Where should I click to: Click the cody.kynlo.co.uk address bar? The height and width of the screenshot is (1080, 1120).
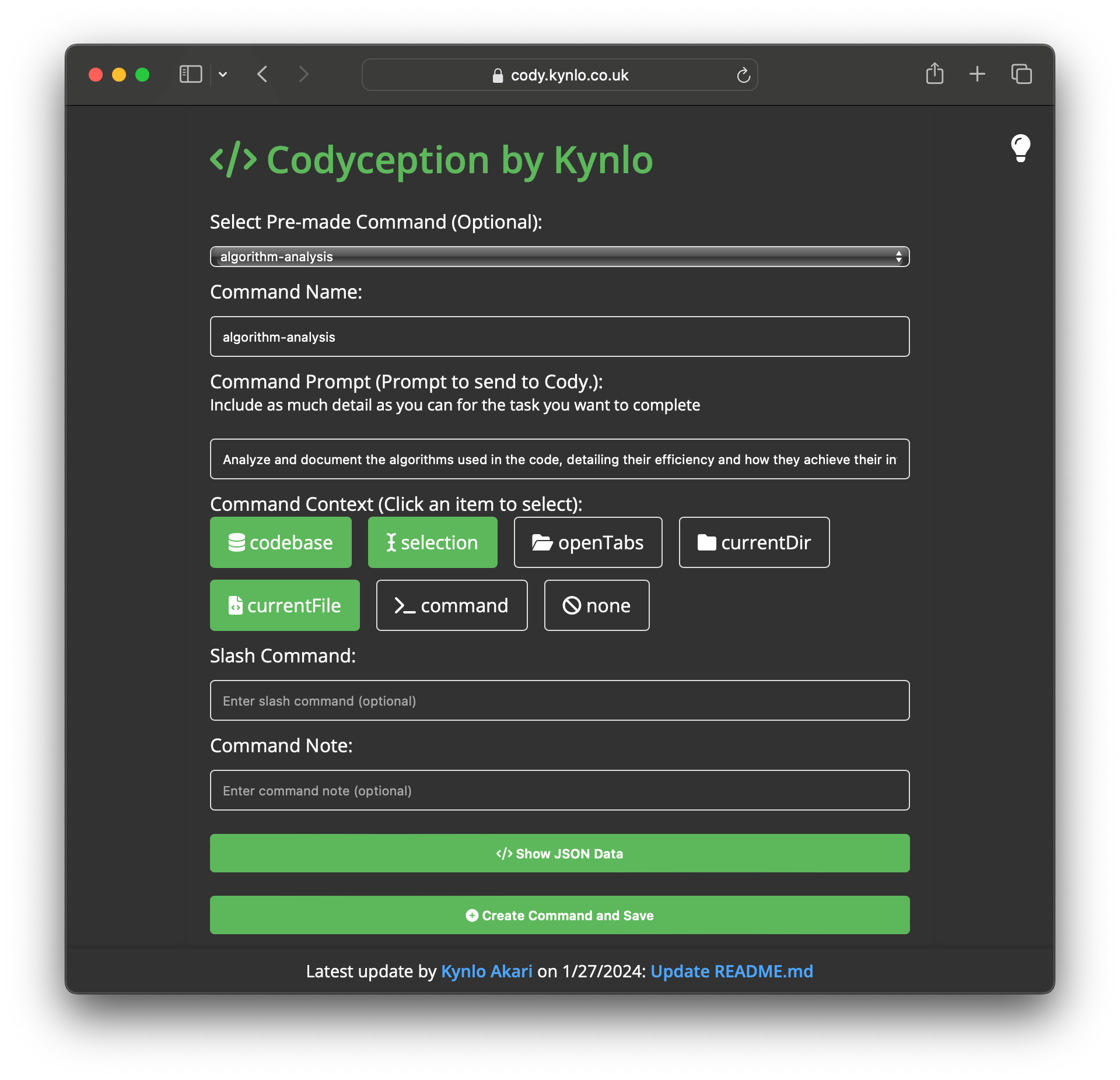(560, 75)
